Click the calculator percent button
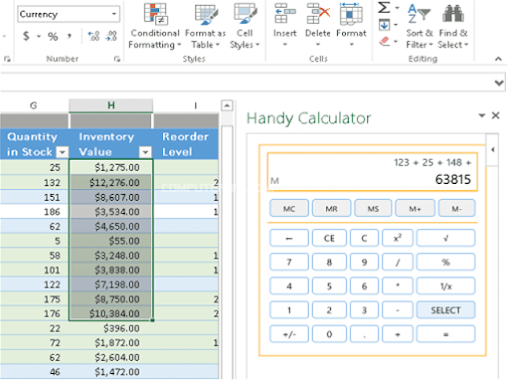Screen dimensions: 509x381 tap(446, 262)
